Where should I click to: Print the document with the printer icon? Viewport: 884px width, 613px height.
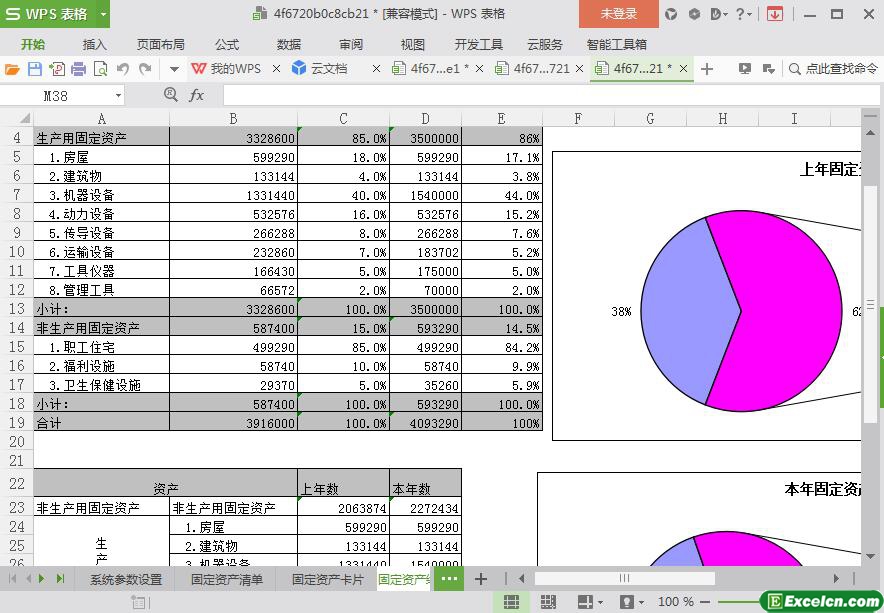(78, 69)
